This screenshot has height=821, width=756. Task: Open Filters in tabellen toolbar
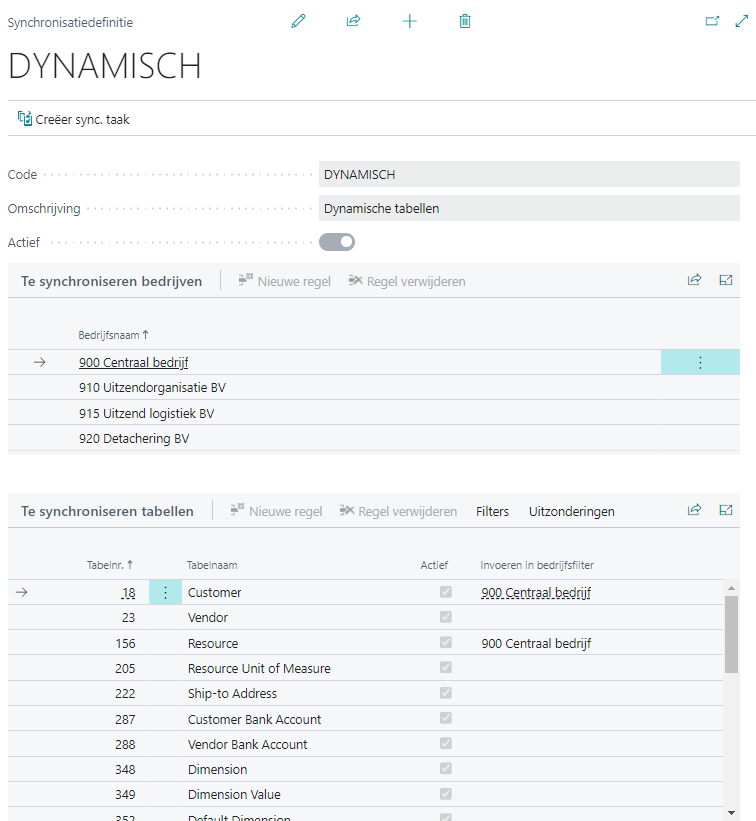click(x=492, y=511)
